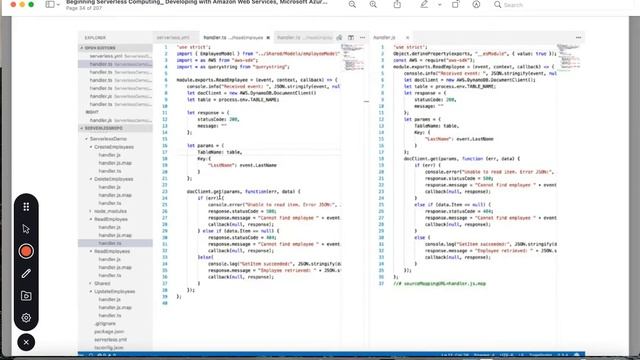The image size is (640, 360).
Task: Click the right editor minimap
Action: click(569, 57)
